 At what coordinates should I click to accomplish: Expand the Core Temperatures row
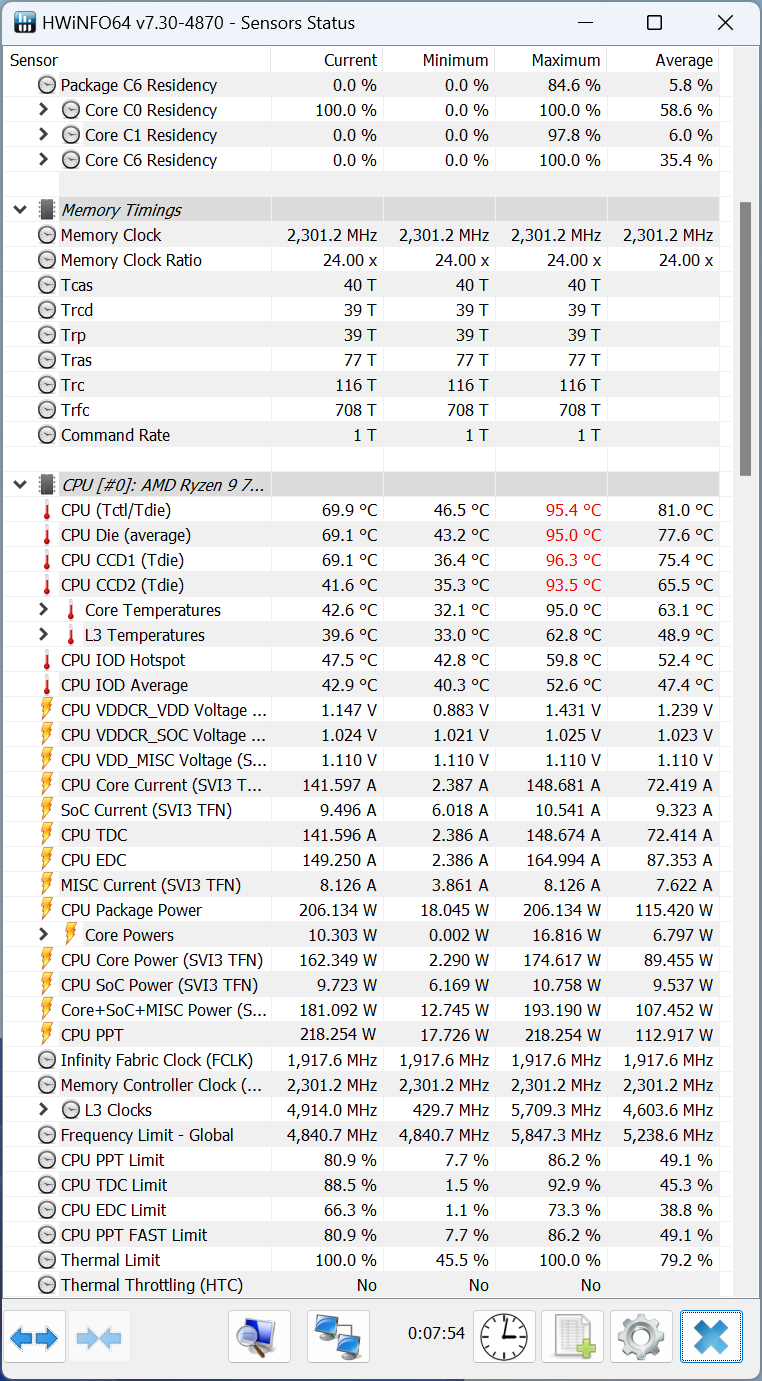(43, 610)
